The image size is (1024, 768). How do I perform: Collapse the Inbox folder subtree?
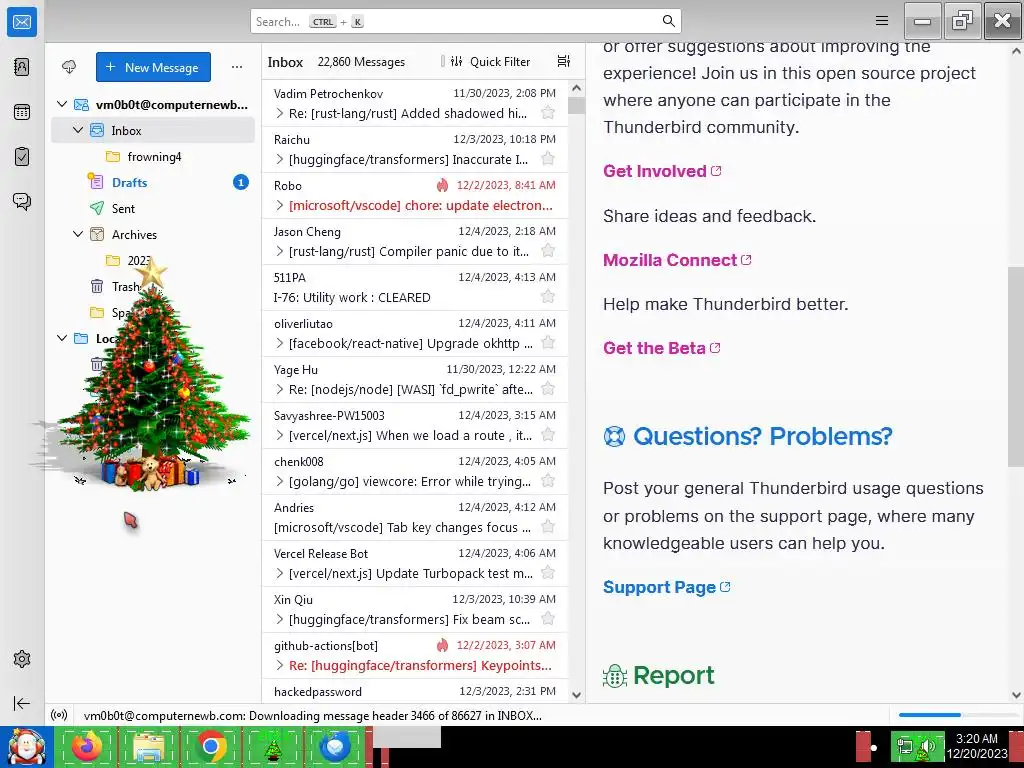pyautogui.click(x=78, y=131)
